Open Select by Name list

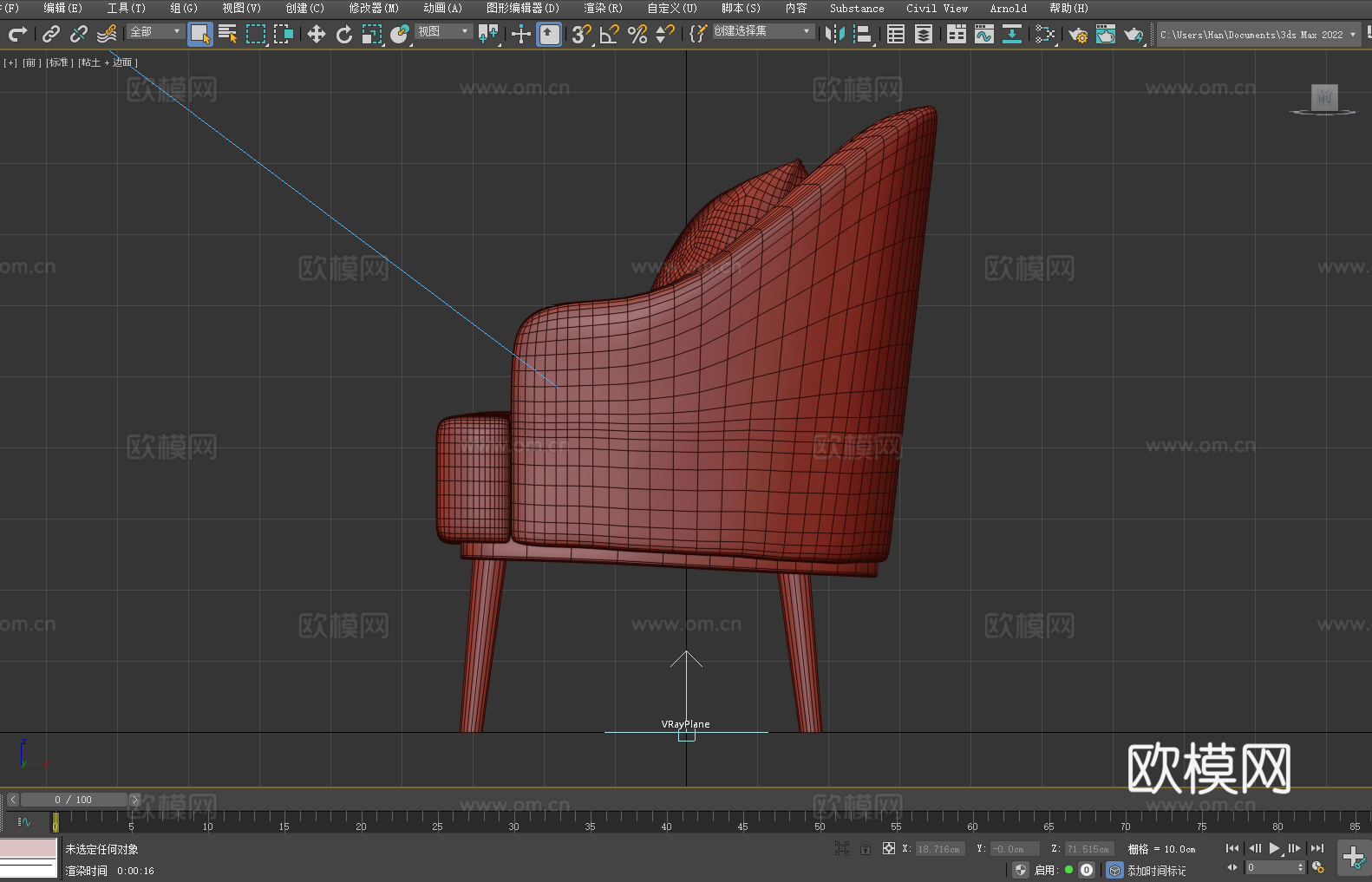[228, 34]
